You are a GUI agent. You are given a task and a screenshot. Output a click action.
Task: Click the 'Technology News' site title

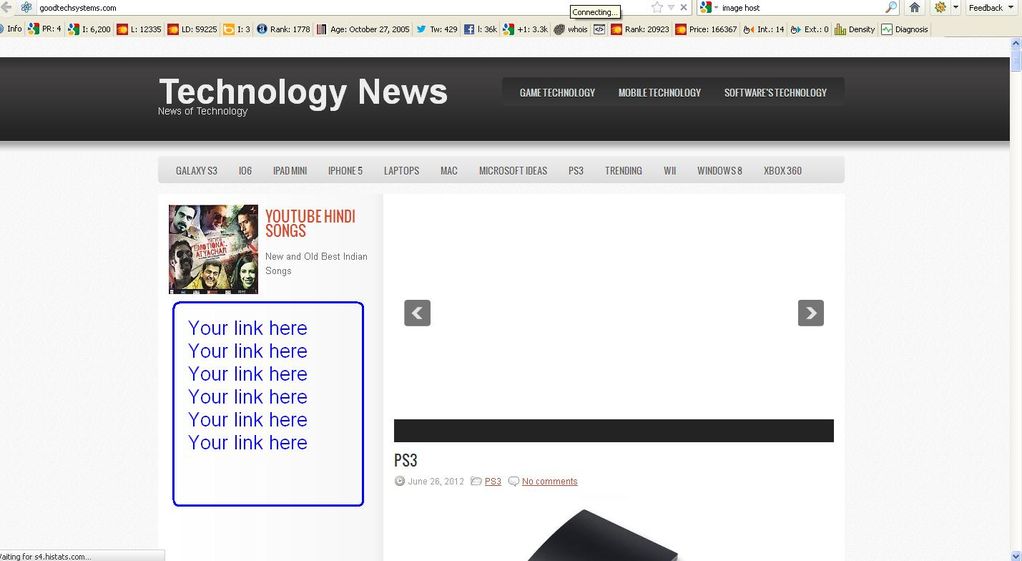pyautogui.click(x=303, y=91)
